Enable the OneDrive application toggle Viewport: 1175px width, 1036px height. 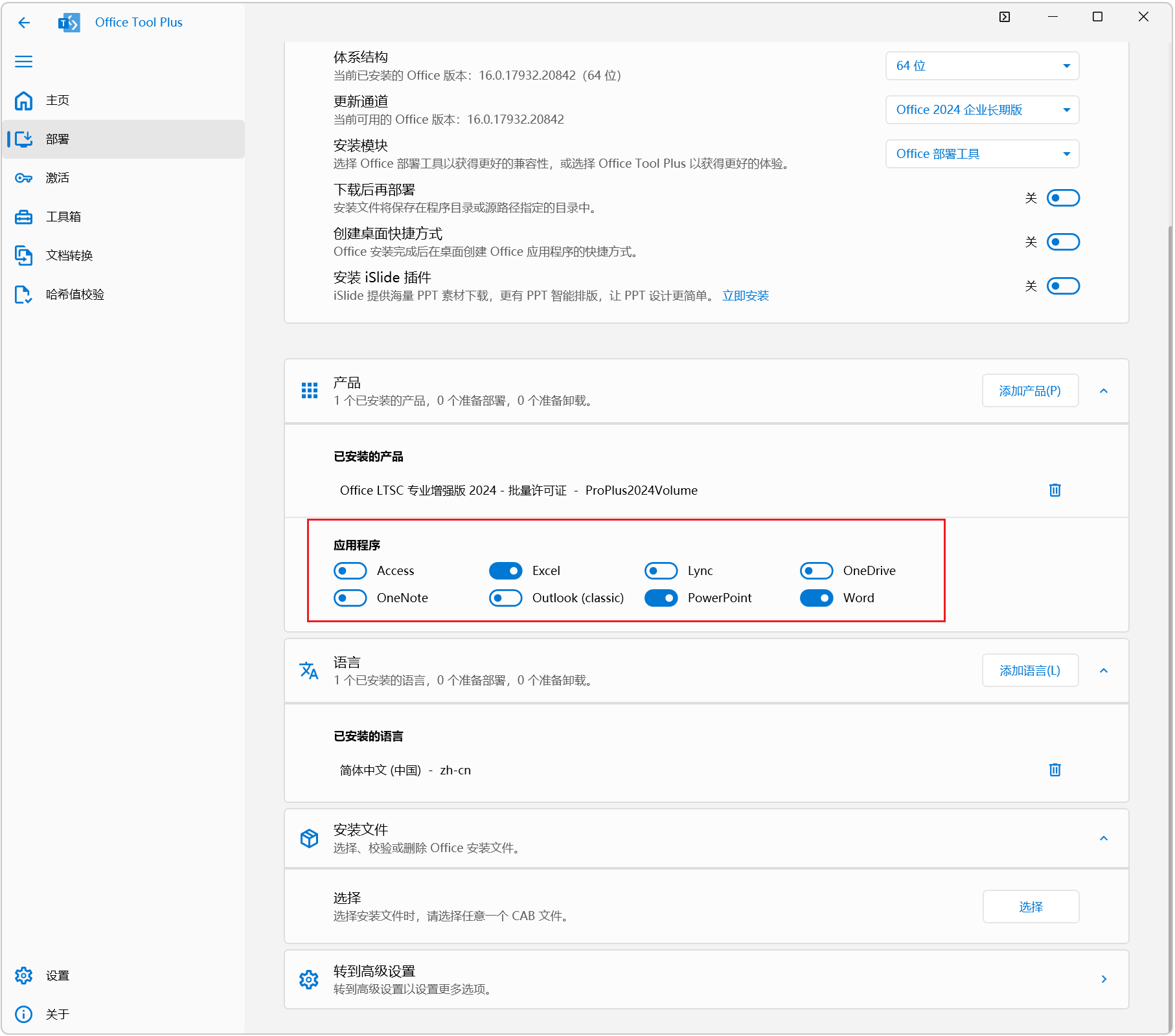coord(817,571)
